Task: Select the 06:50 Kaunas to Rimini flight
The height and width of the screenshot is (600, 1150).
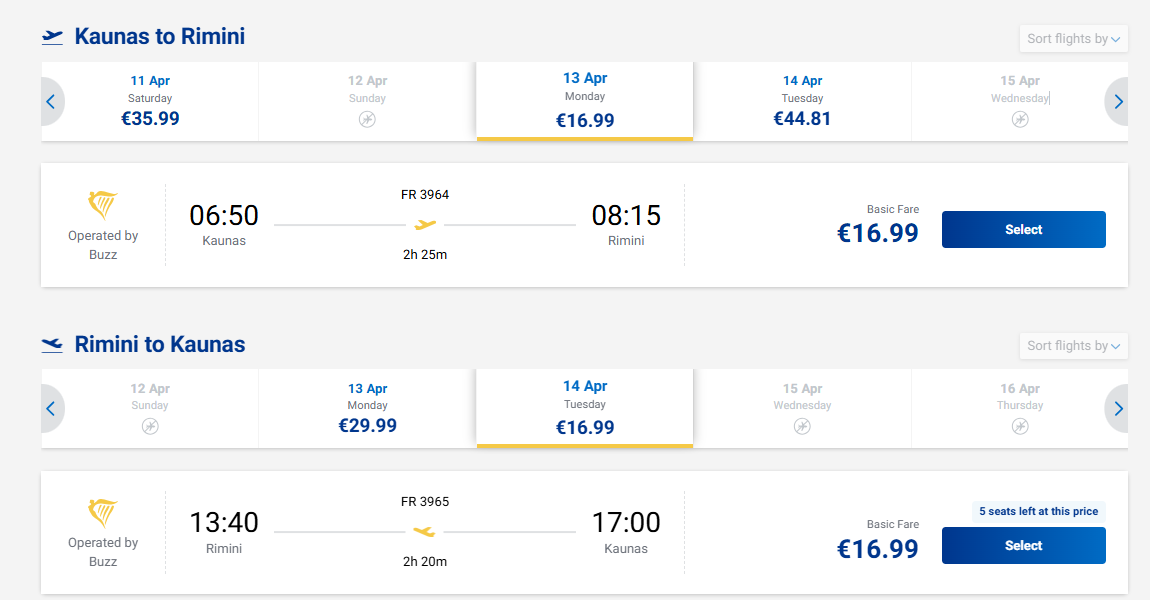Action: pos(1023,230)
